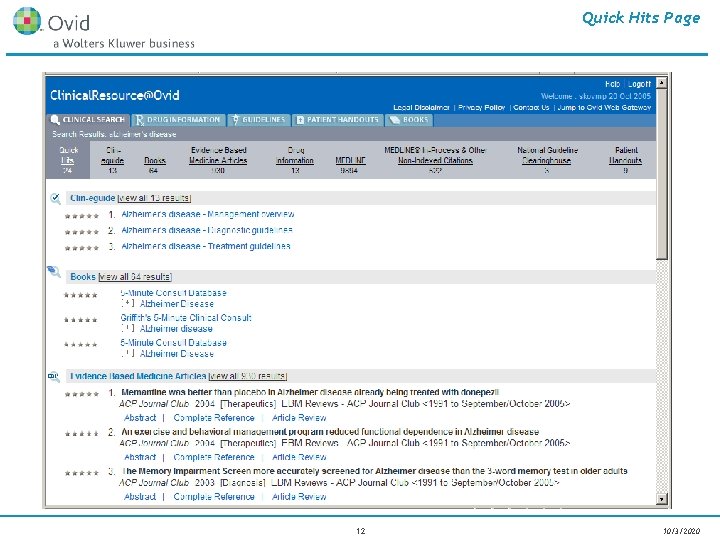Open Article Review for exercise program article
720x540 pixels.
(299, 457)
